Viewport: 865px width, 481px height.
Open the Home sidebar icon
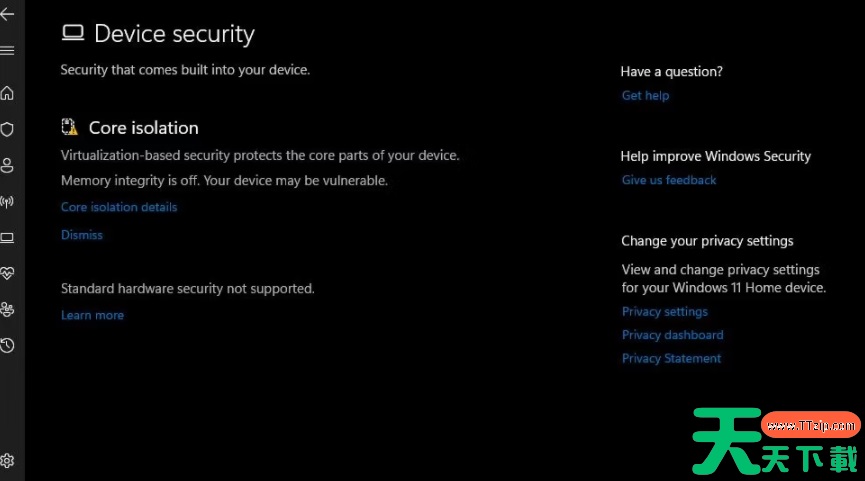pos(7,93)
